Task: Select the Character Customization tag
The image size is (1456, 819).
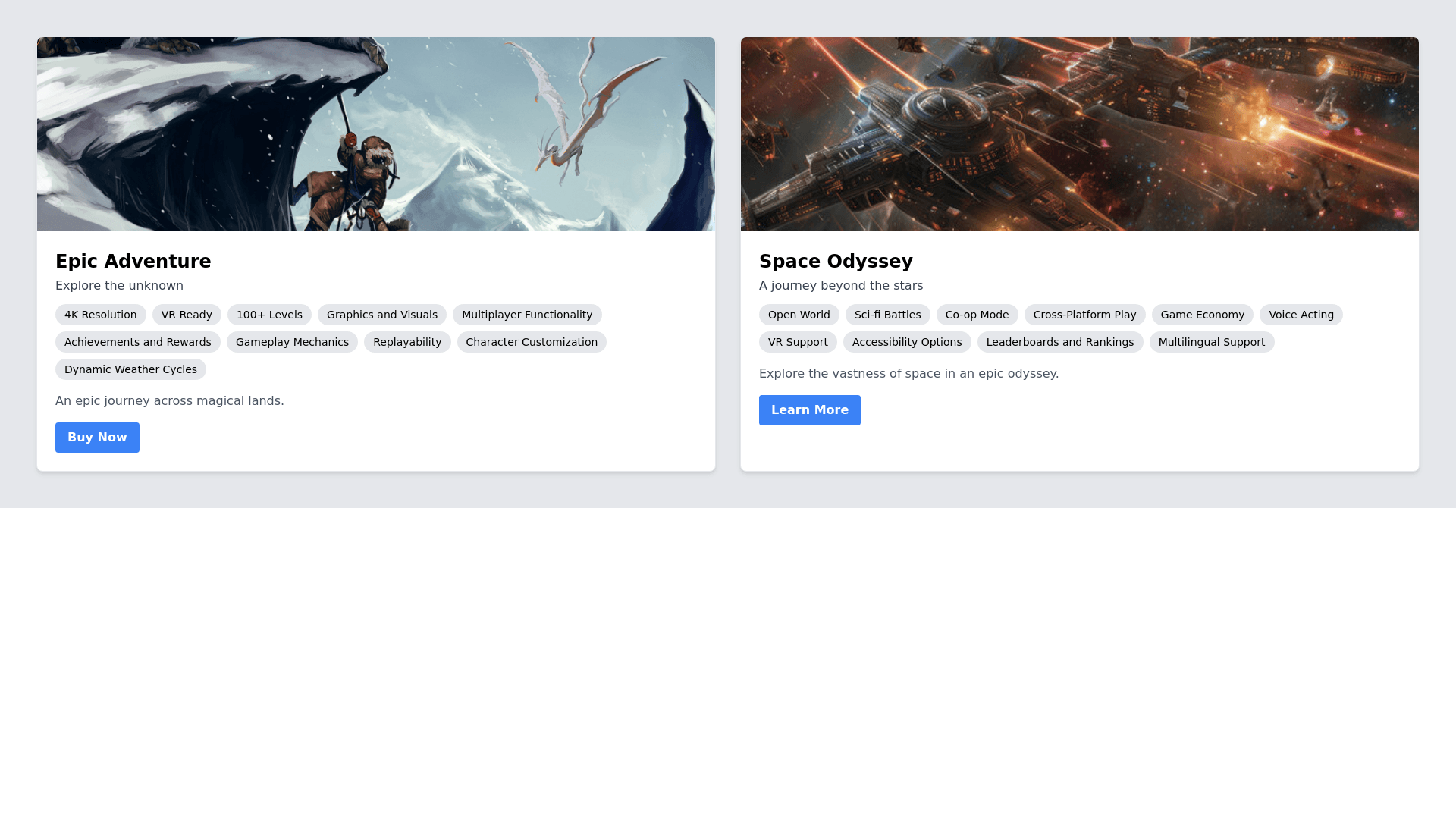Action: tap(531, 342)
